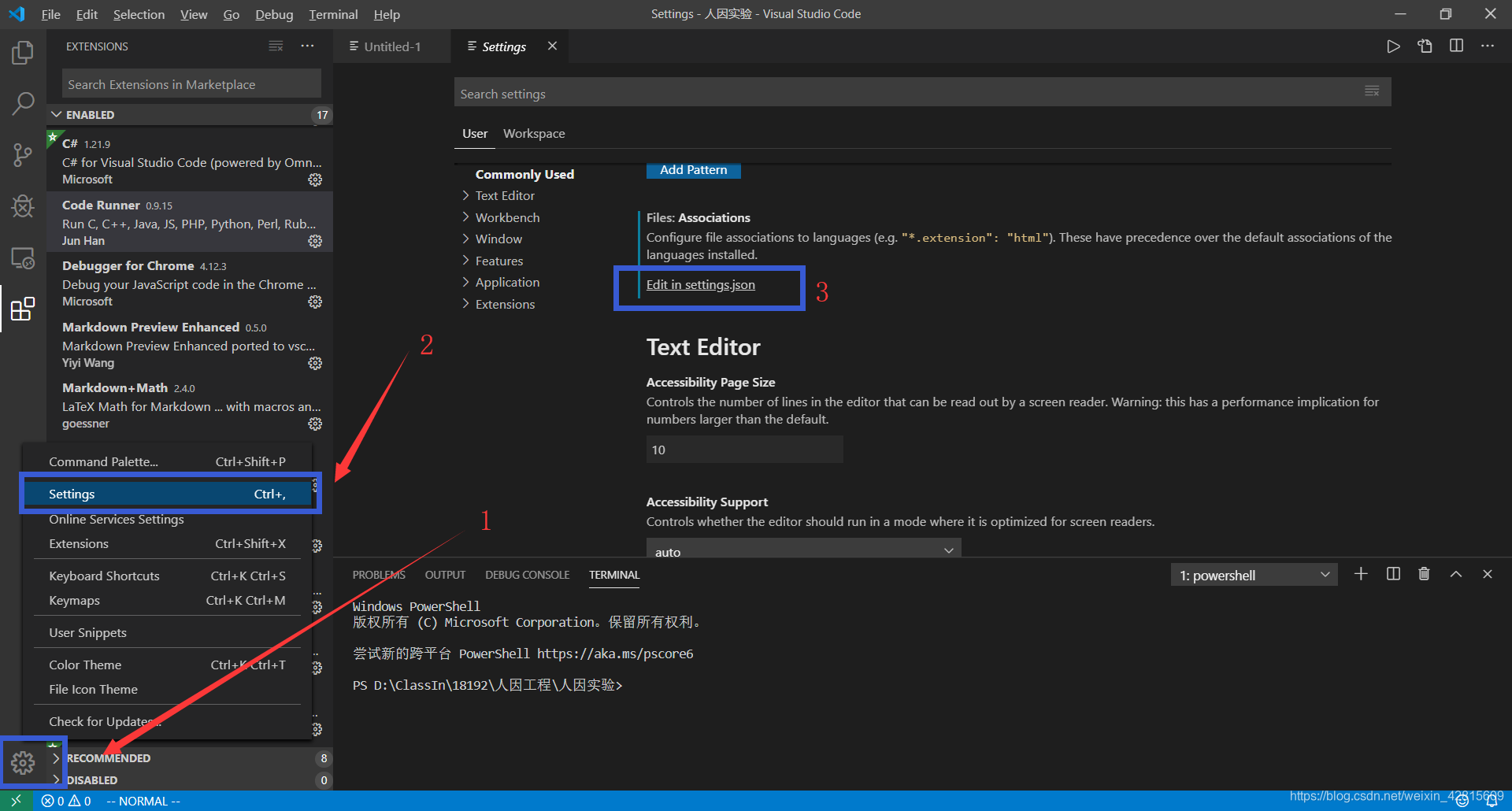Viewport: 1512px width, 811px height.
Task: Switch to the Untitled-1 editor tab
Action: [391, 46]
